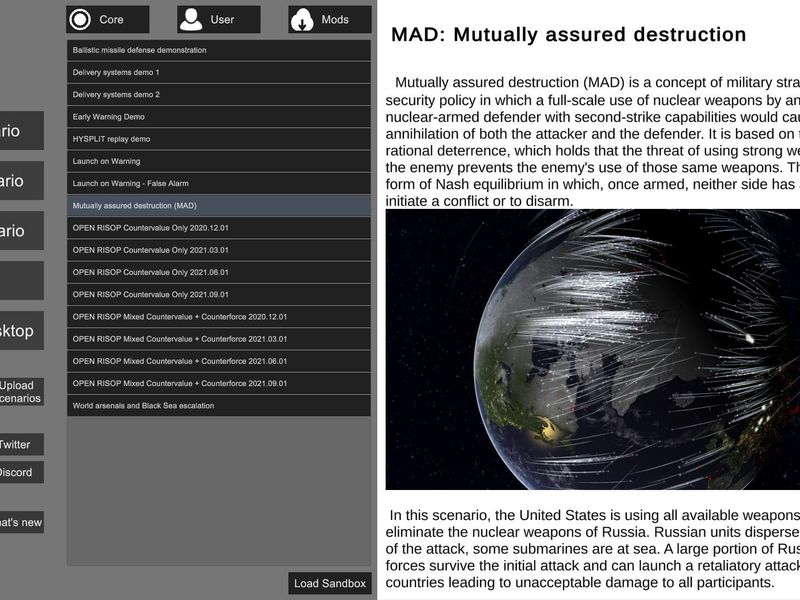Open the Twitter link button

21,444
